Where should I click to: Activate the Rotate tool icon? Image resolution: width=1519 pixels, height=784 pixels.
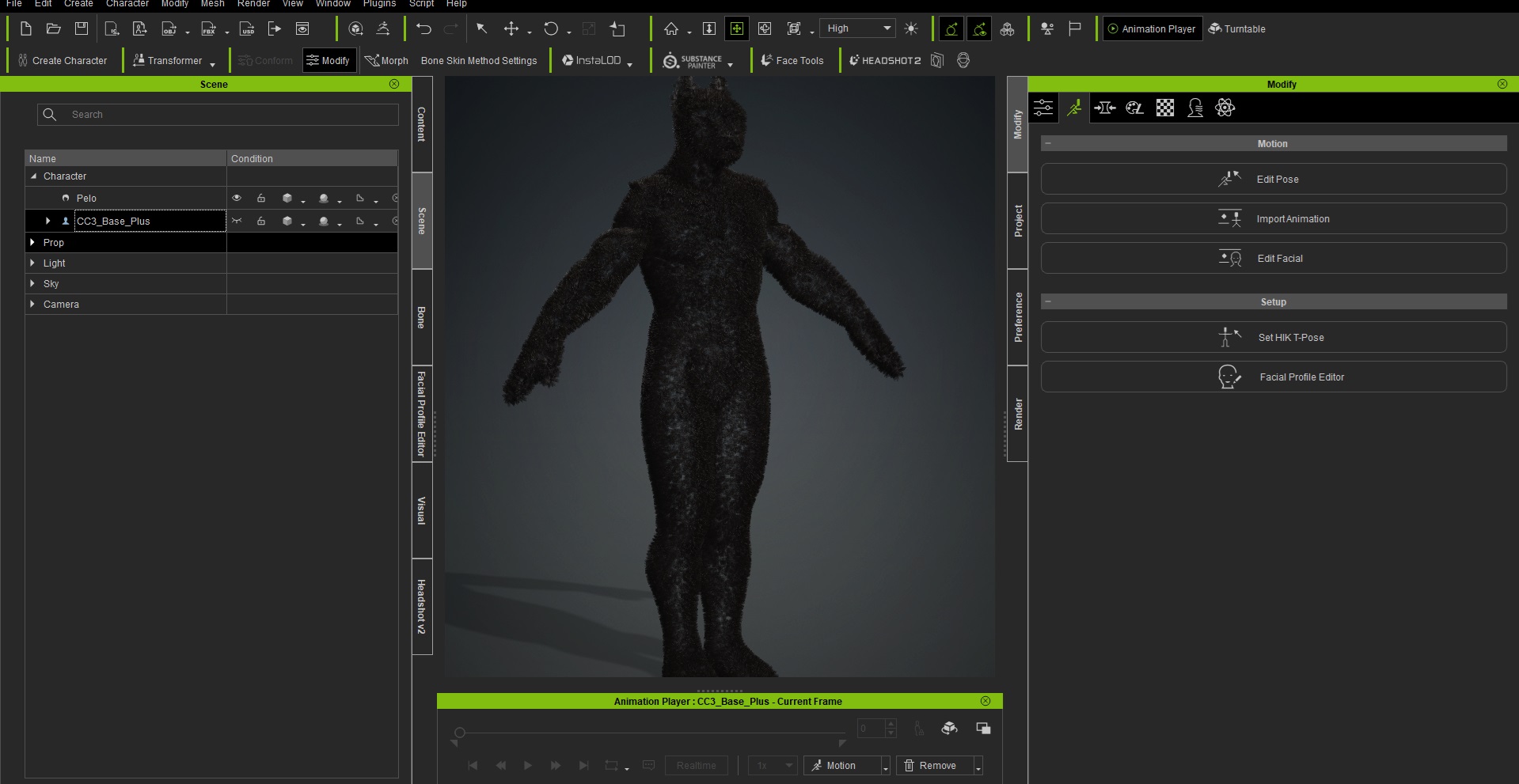551,29
